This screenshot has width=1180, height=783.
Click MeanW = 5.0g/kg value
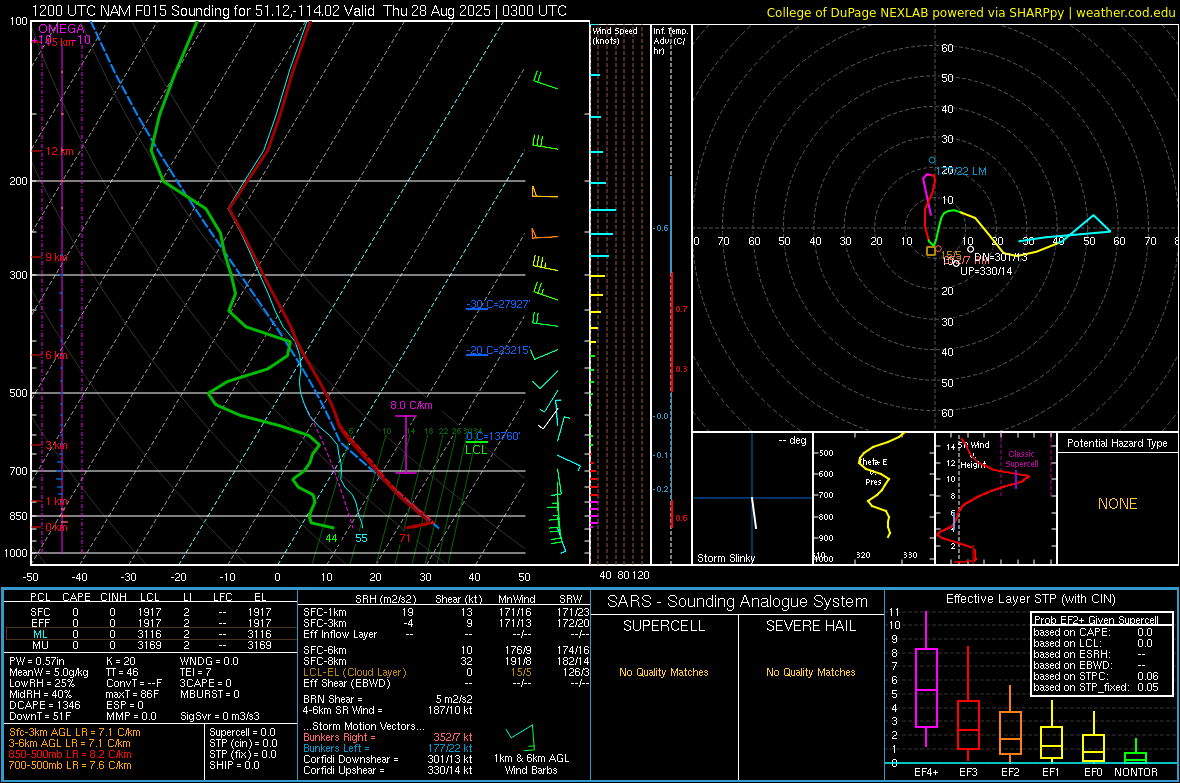[48, 672]
